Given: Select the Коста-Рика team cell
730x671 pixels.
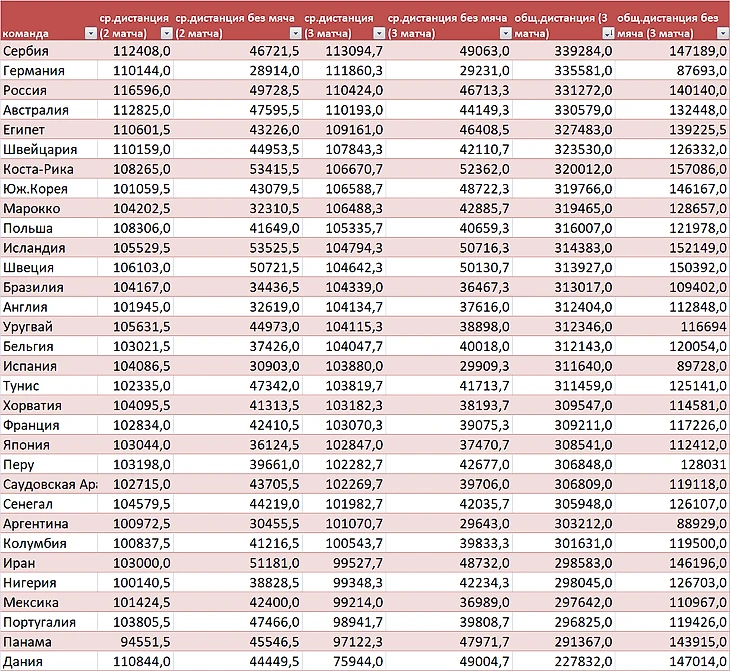Looking at the screenshot, I should [48, 169].
